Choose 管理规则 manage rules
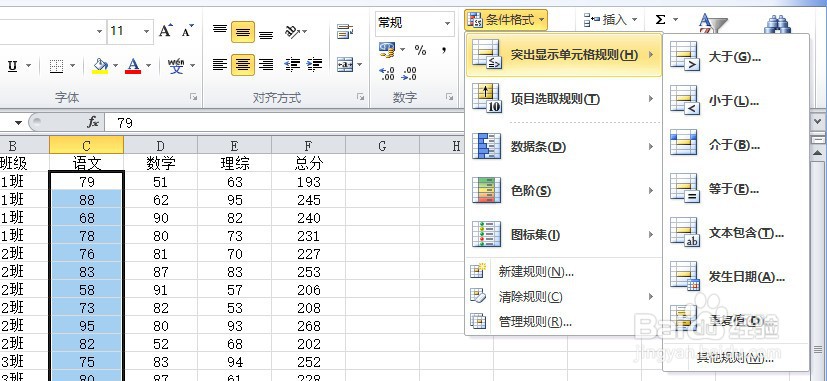 (x=564, y=321)
